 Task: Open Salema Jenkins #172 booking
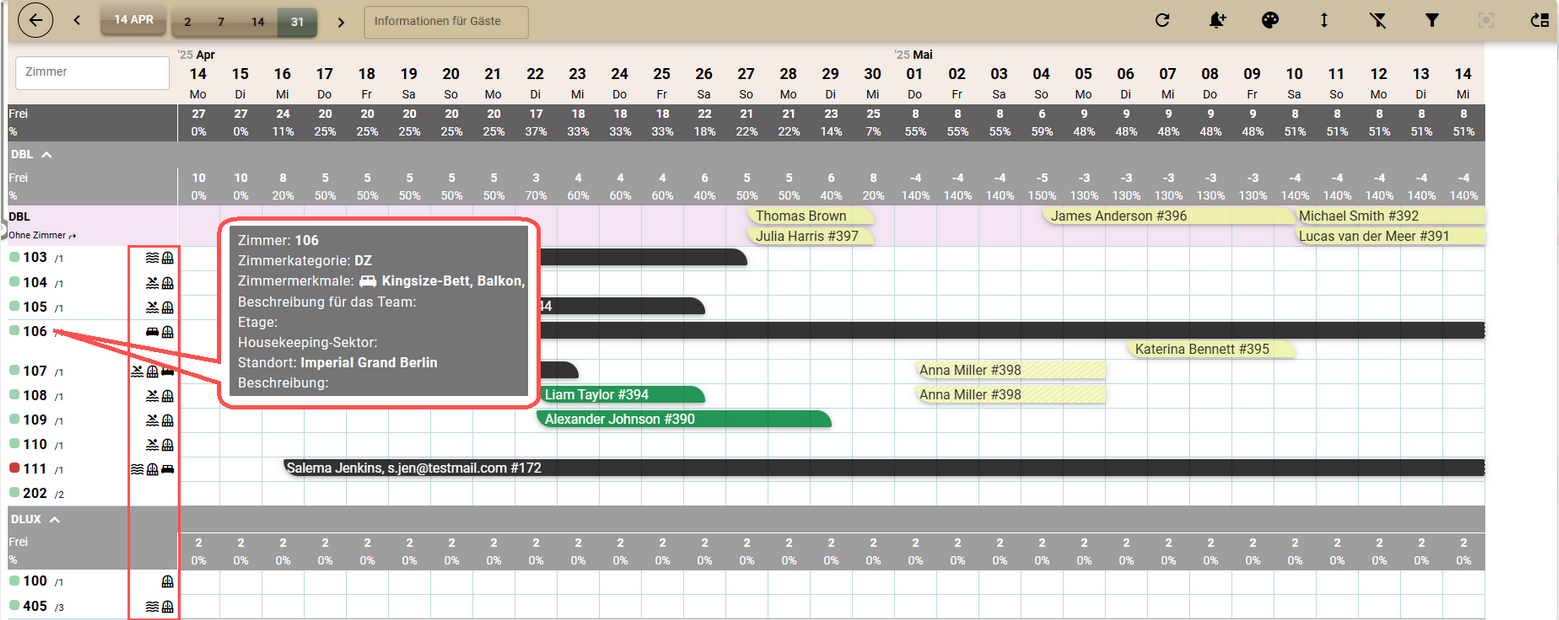click(884, 467)
